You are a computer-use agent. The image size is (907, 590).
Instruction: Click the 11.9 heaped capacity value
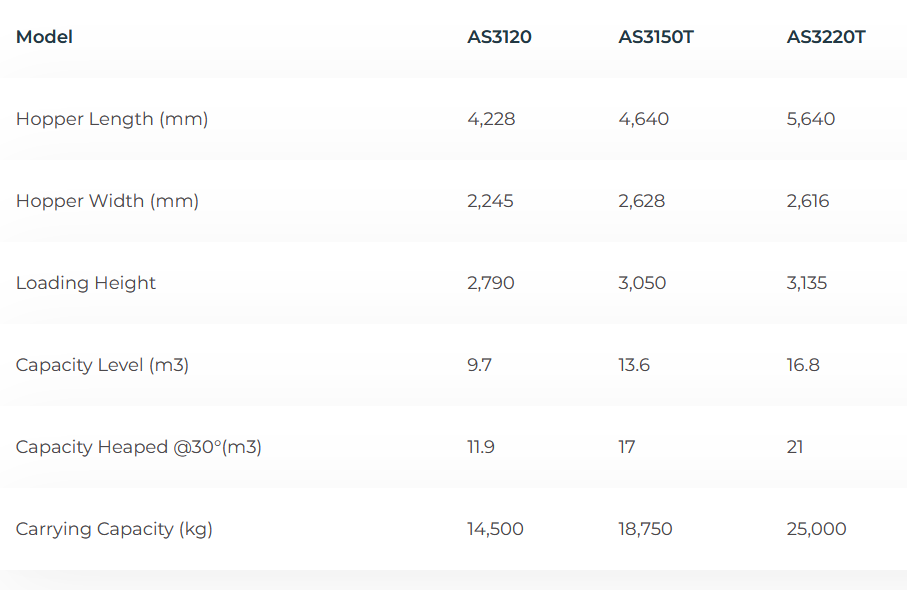tap(481, 447)
